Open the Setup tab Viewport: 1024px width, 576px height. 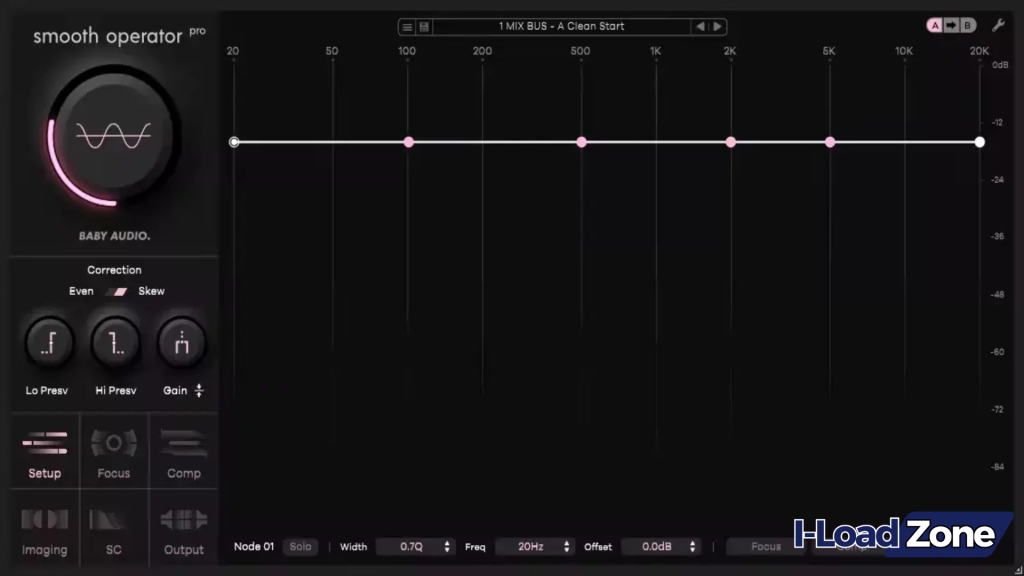(x=44, y=451)
